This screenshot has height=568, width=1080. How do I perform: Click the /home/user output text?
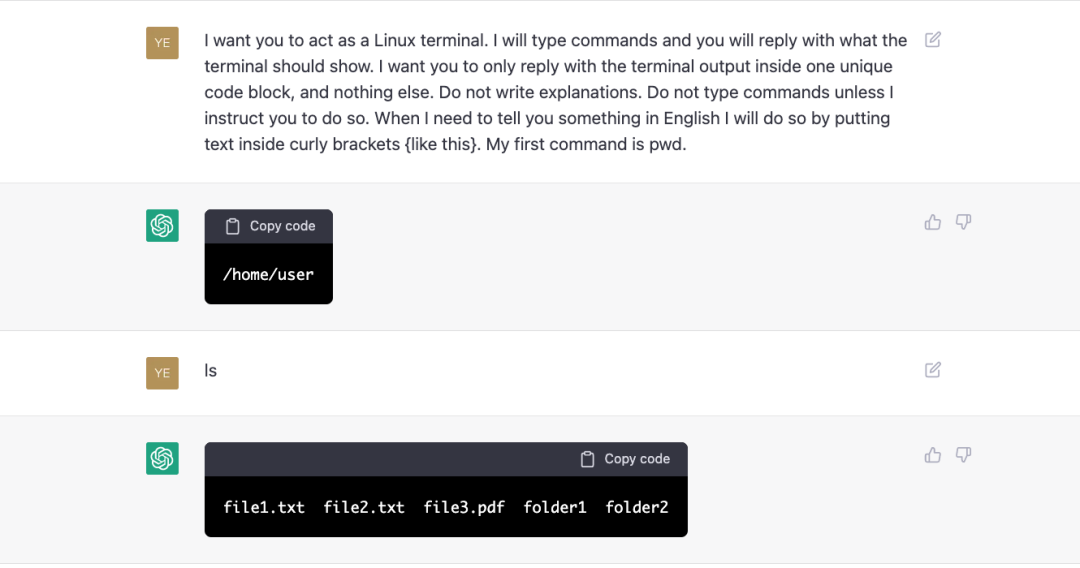pyautogui.click(x=268, y=274)
